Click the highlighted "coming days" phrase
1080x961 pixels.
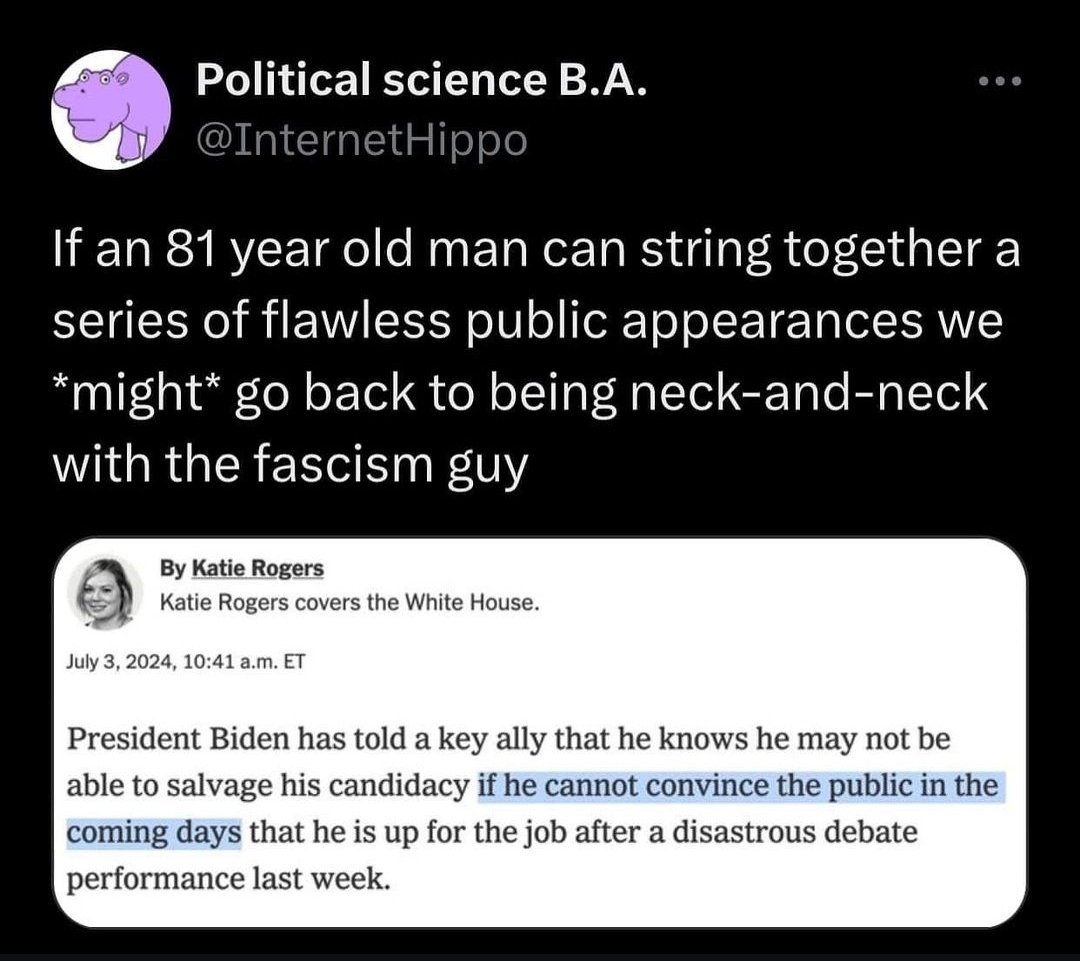pos(155,832)
